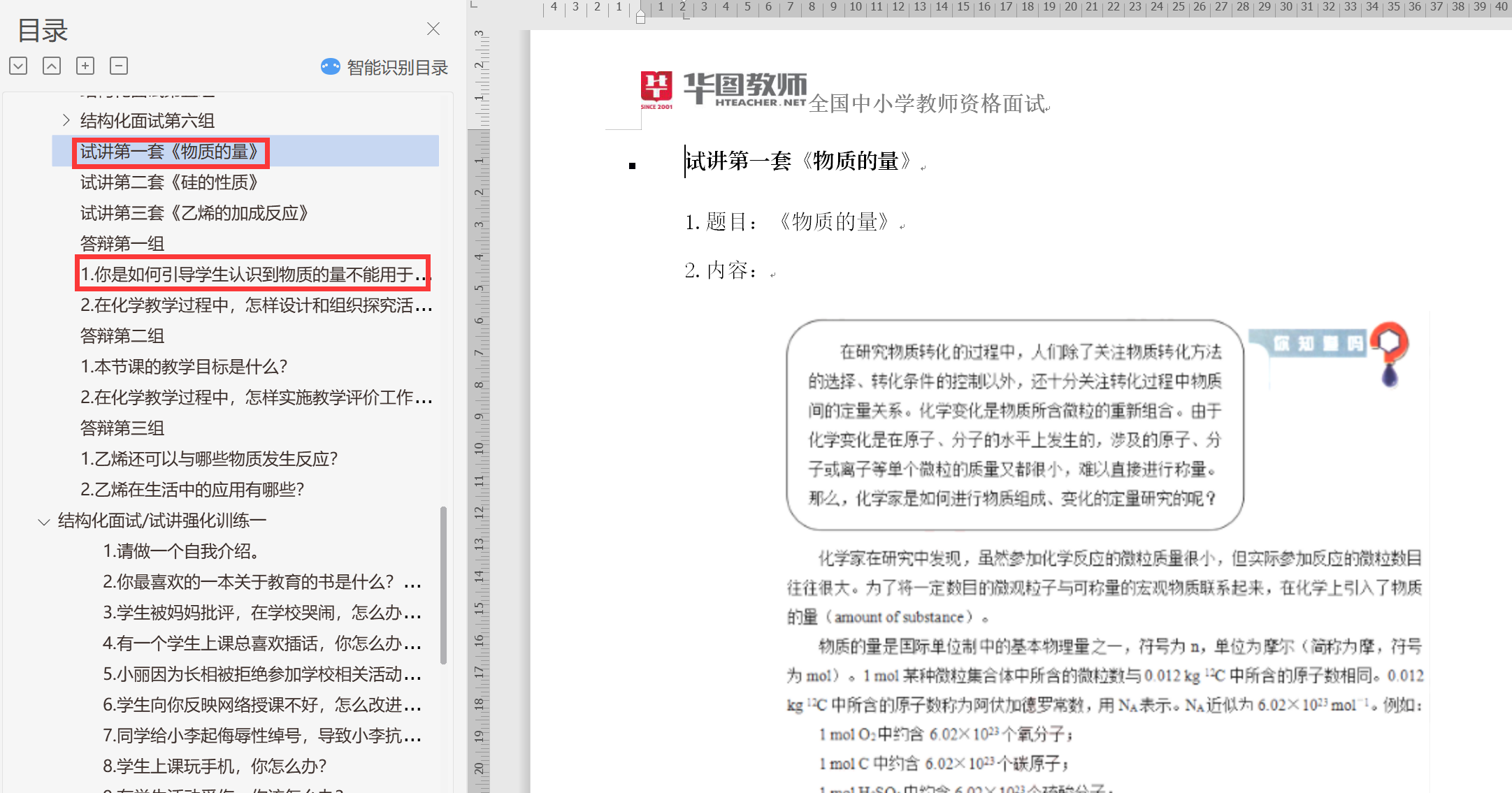
Task: Click outline panel vertical scrollbar thumb
Action: [443, 584]
